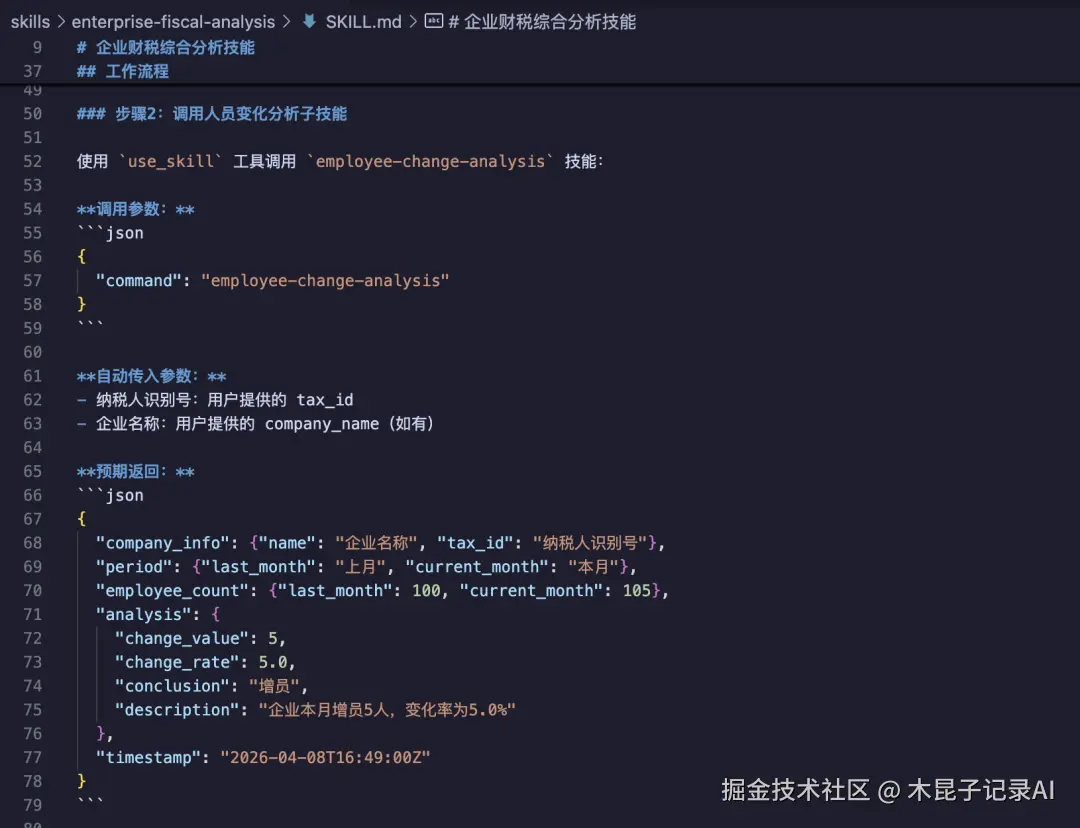Click the ```json fence on line 55
1080x828 pixels.
tap(111, 233)
